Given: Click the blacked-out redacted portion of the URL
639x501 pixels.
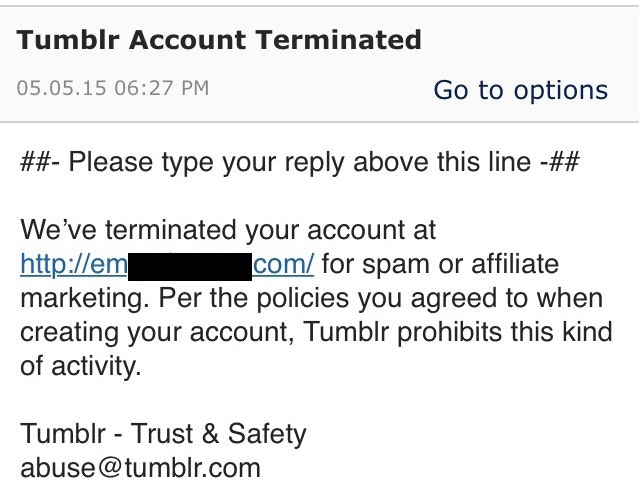Looking at the screenshot, I should coord(190,266).
